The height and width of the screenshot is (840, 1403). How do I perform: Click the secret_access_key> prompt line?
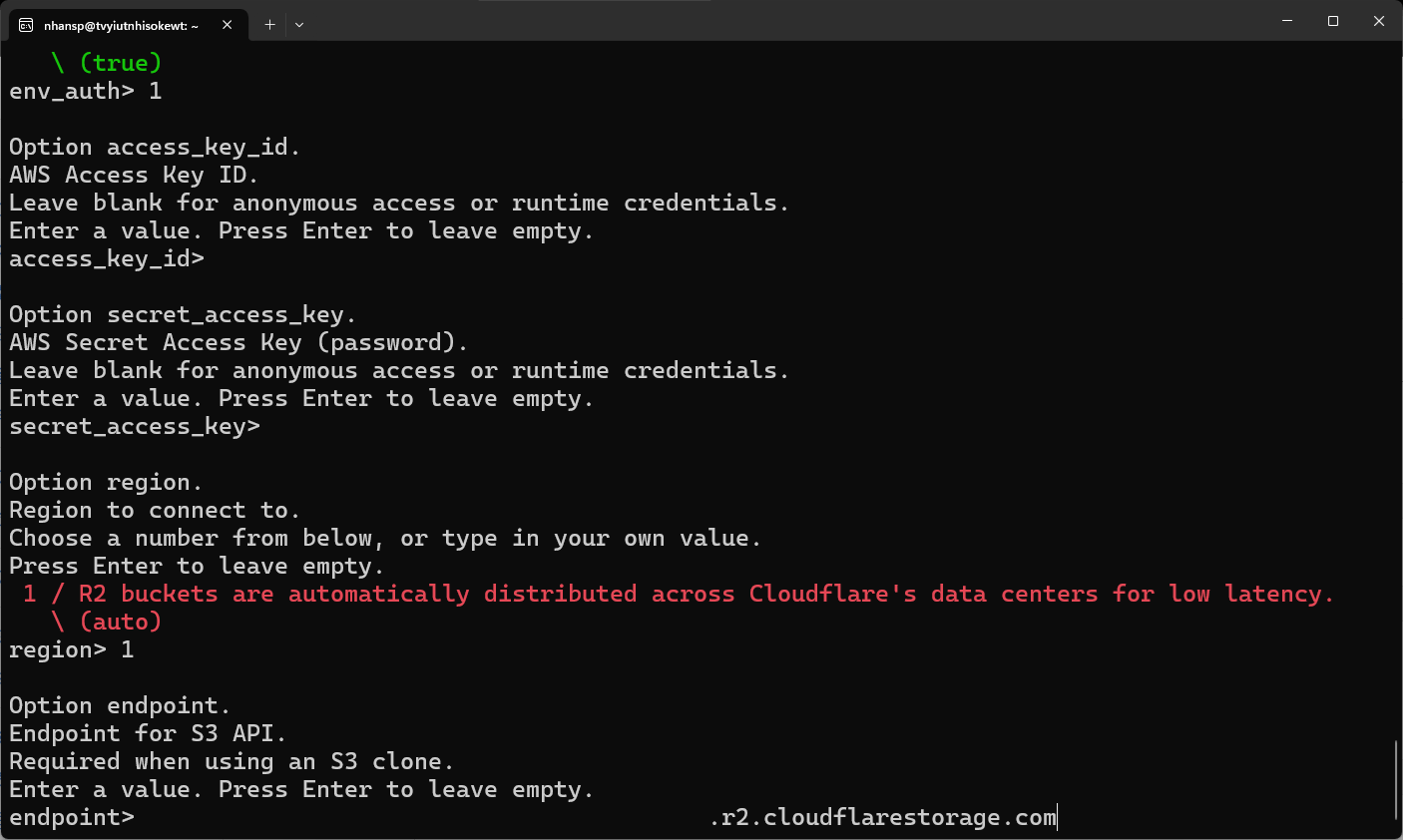(x=135, y=427)
